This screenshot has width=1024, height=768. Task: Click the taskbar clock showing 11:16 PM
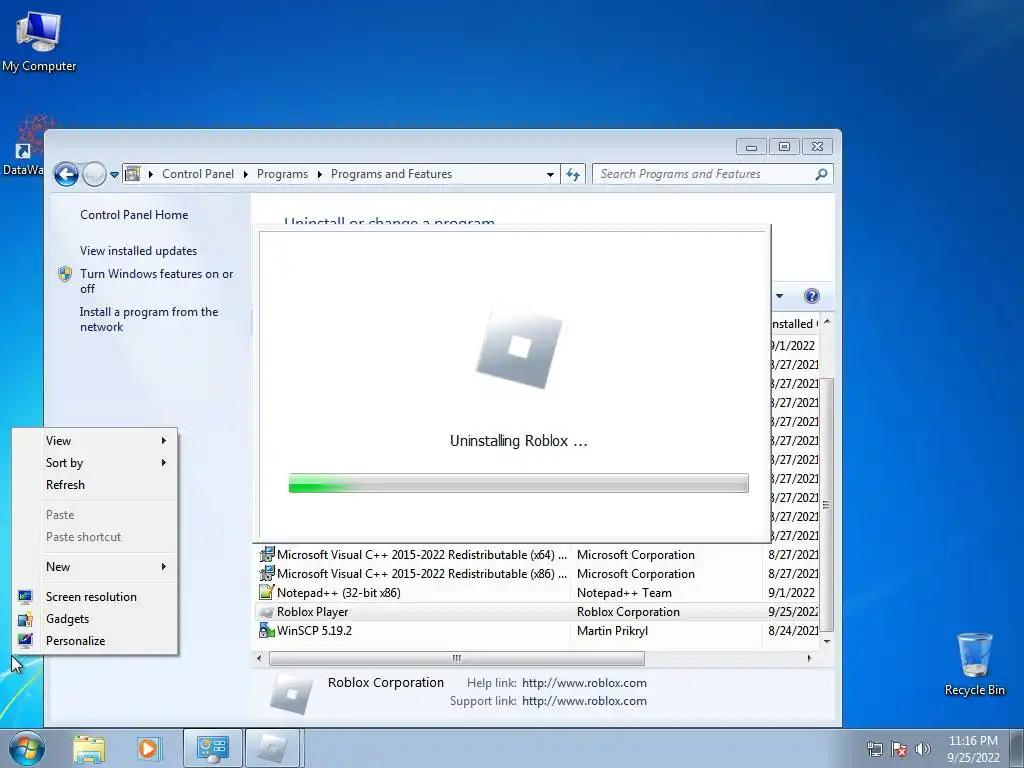coord(973,749)
